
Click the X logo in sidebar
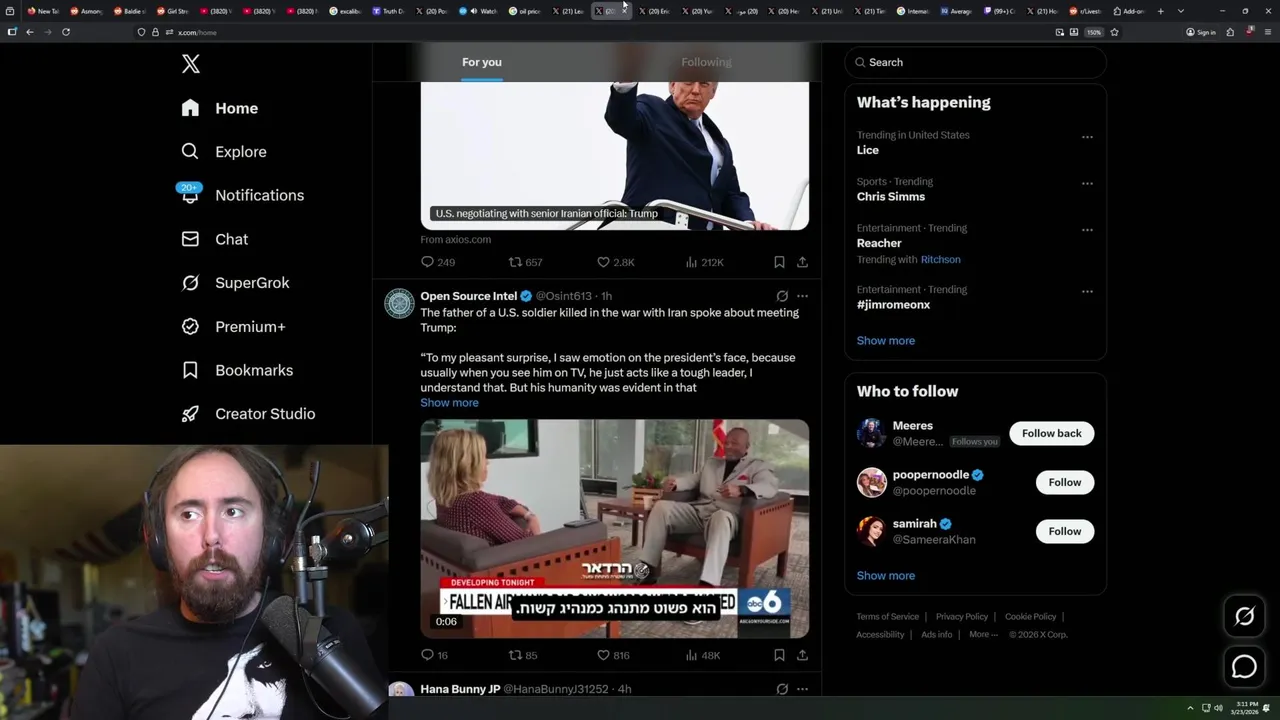pos(191,64)
